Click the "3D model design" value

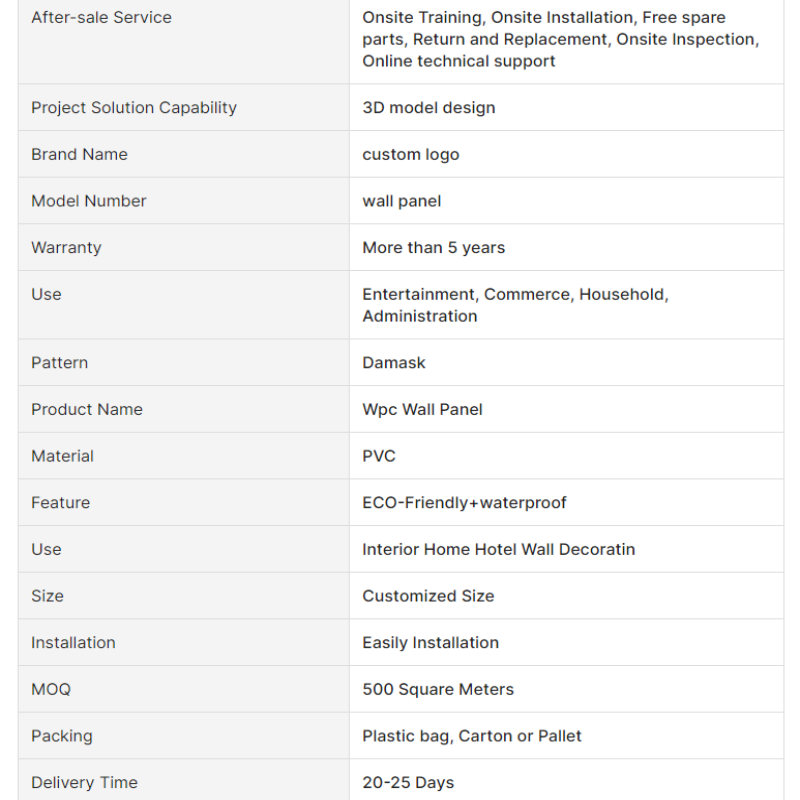tap(428, 108)
